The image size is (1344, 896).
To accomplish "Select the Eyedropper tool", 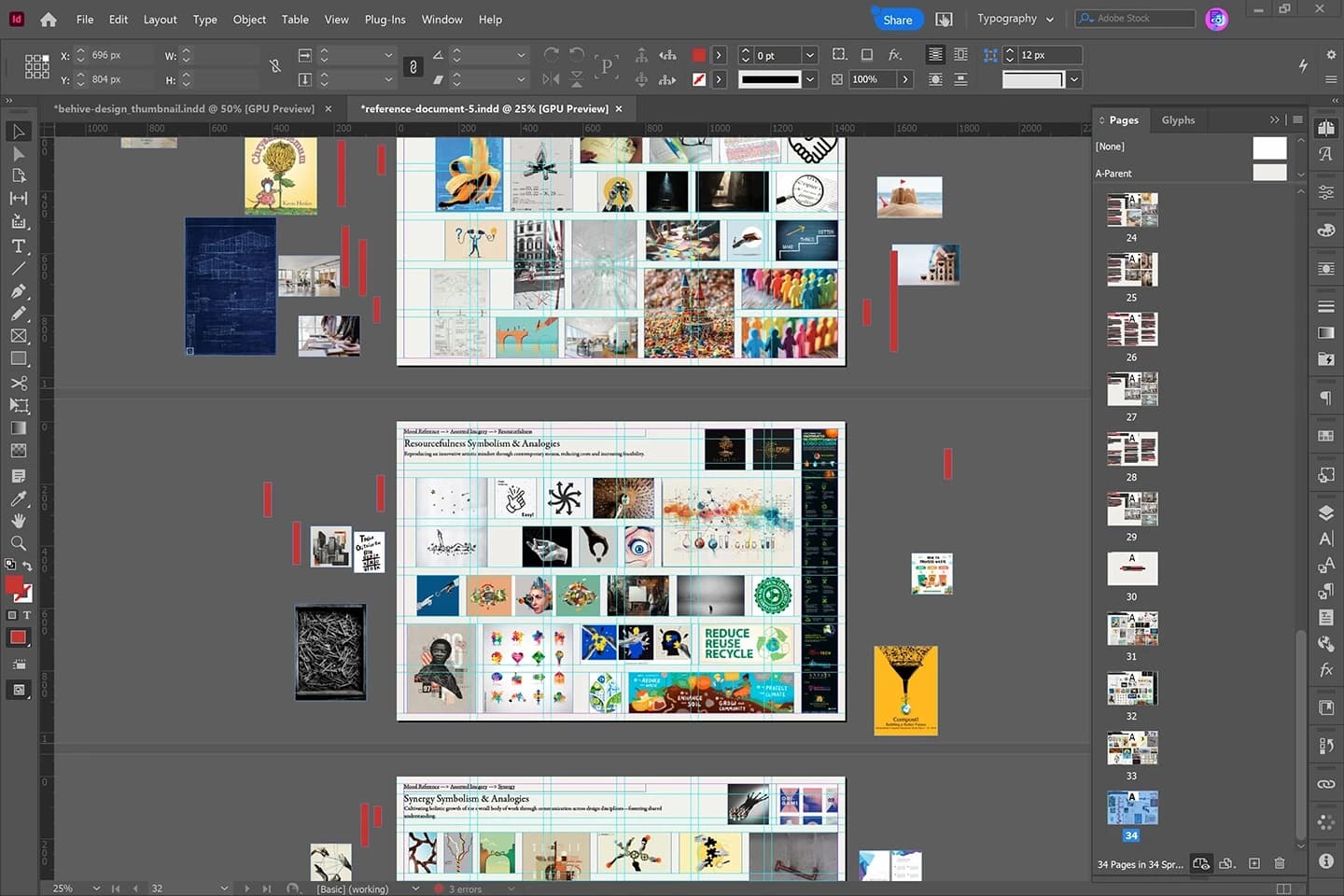I will pyautogui.click(x=19, y=498).
